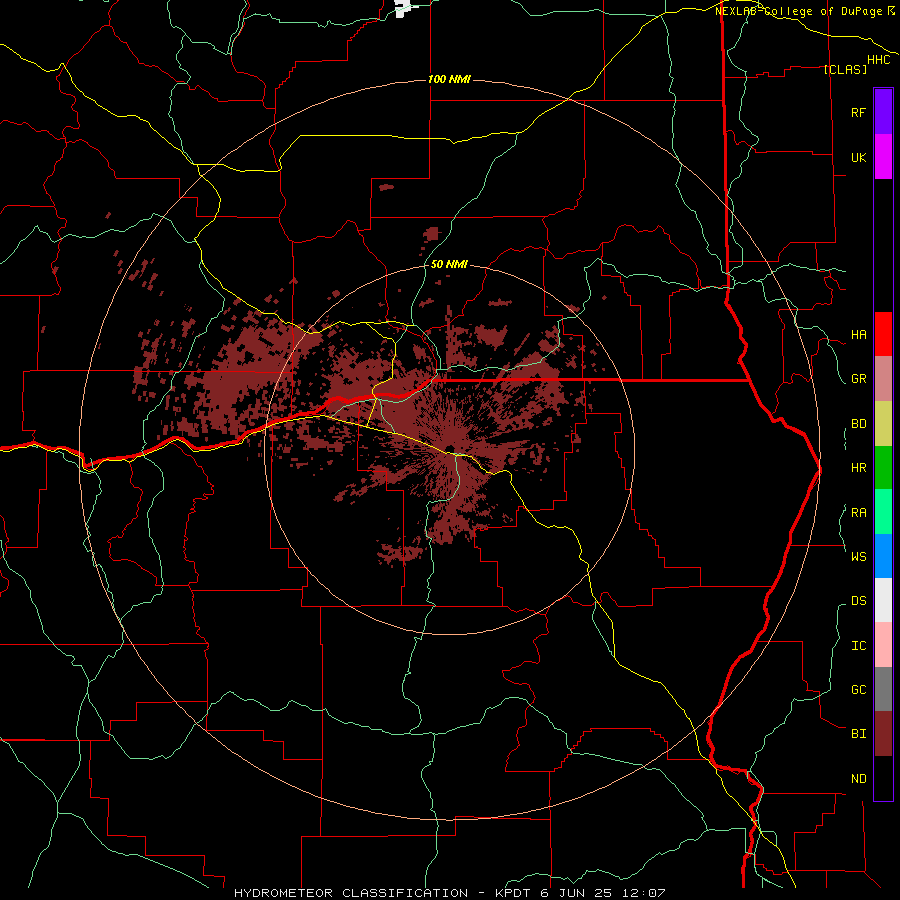Click the HA red legend swatch
This screenshot has width=900, height=900.
coord(883,334)
